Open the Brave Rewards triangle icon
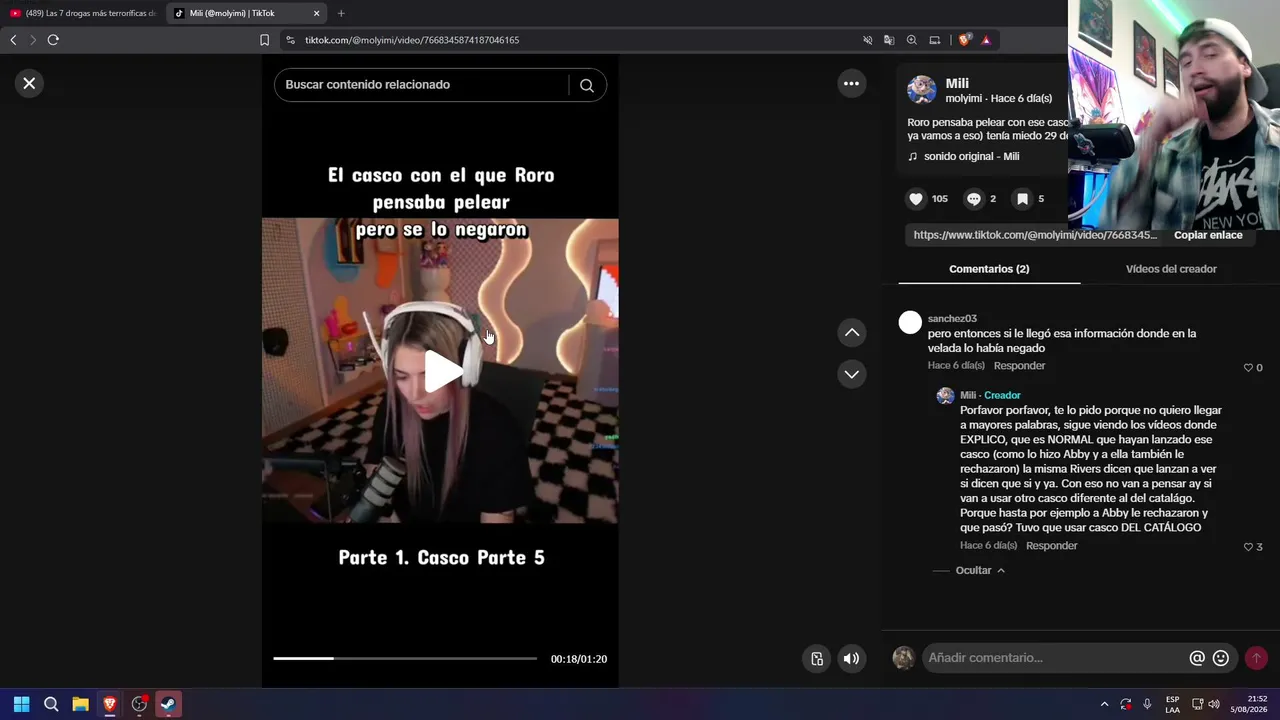The image size is (1280, 720). 986,40
